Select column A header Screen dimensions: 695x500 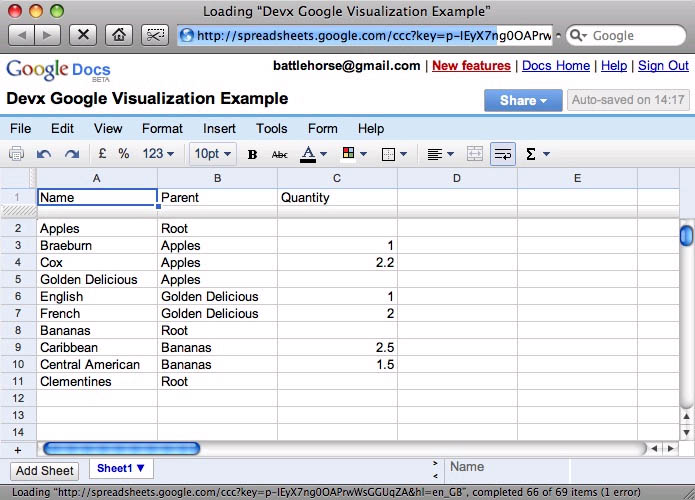click(97, 178)
